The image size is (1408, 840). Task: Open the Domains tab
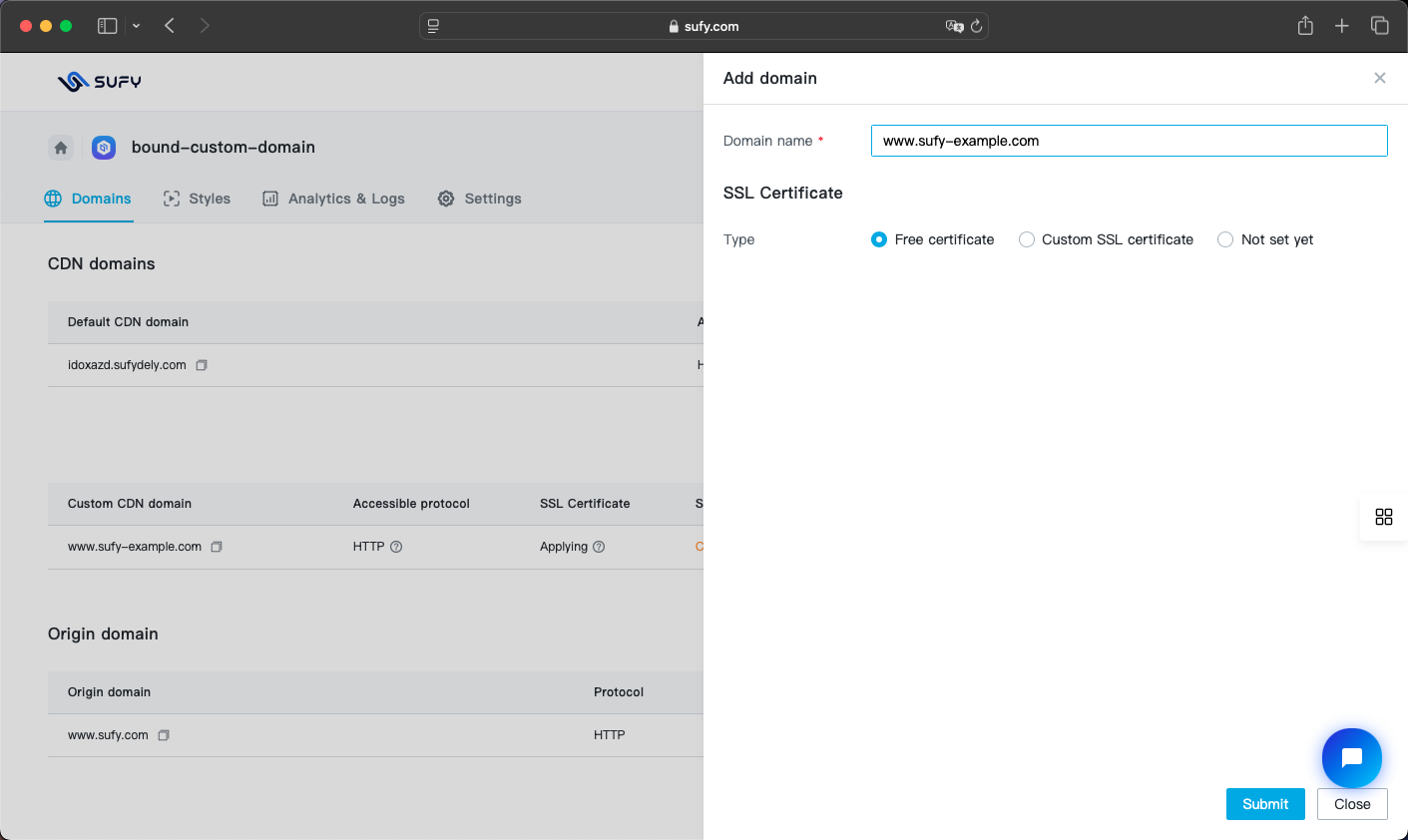(x=88, y=199)
